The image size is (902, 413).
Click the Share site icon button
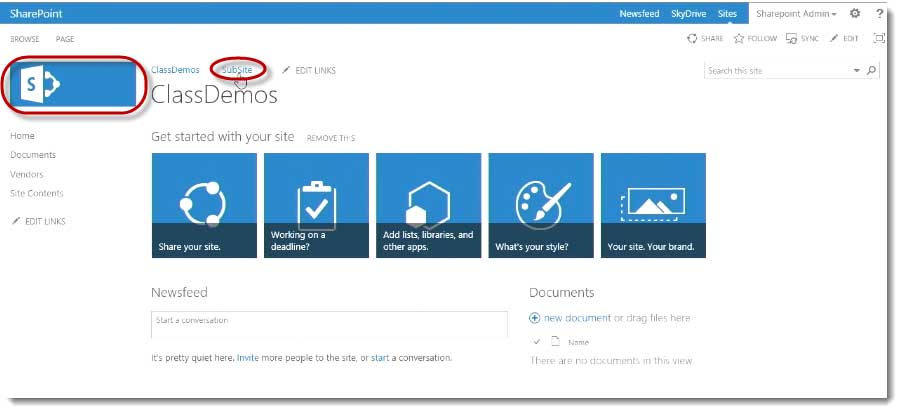coord(705,39)
